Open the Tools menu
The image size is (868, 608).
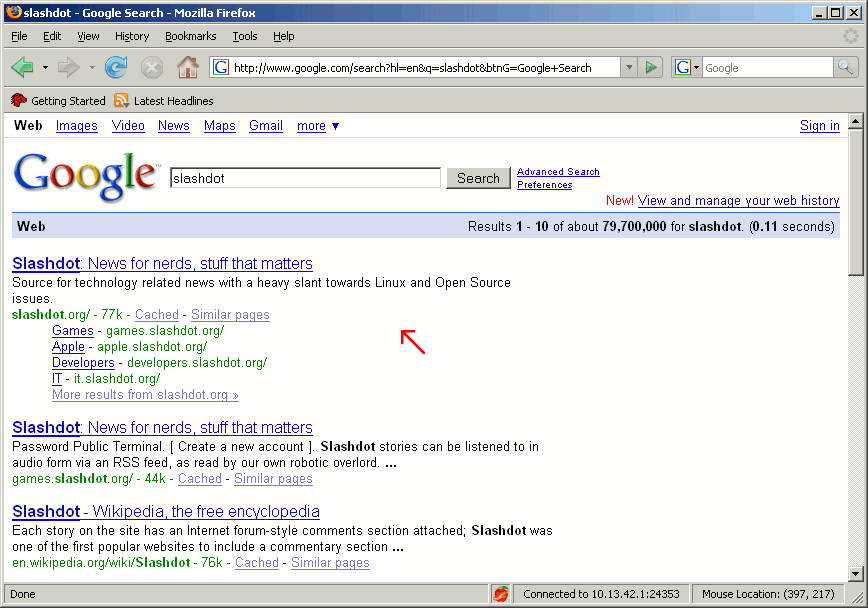pos(245,36)
